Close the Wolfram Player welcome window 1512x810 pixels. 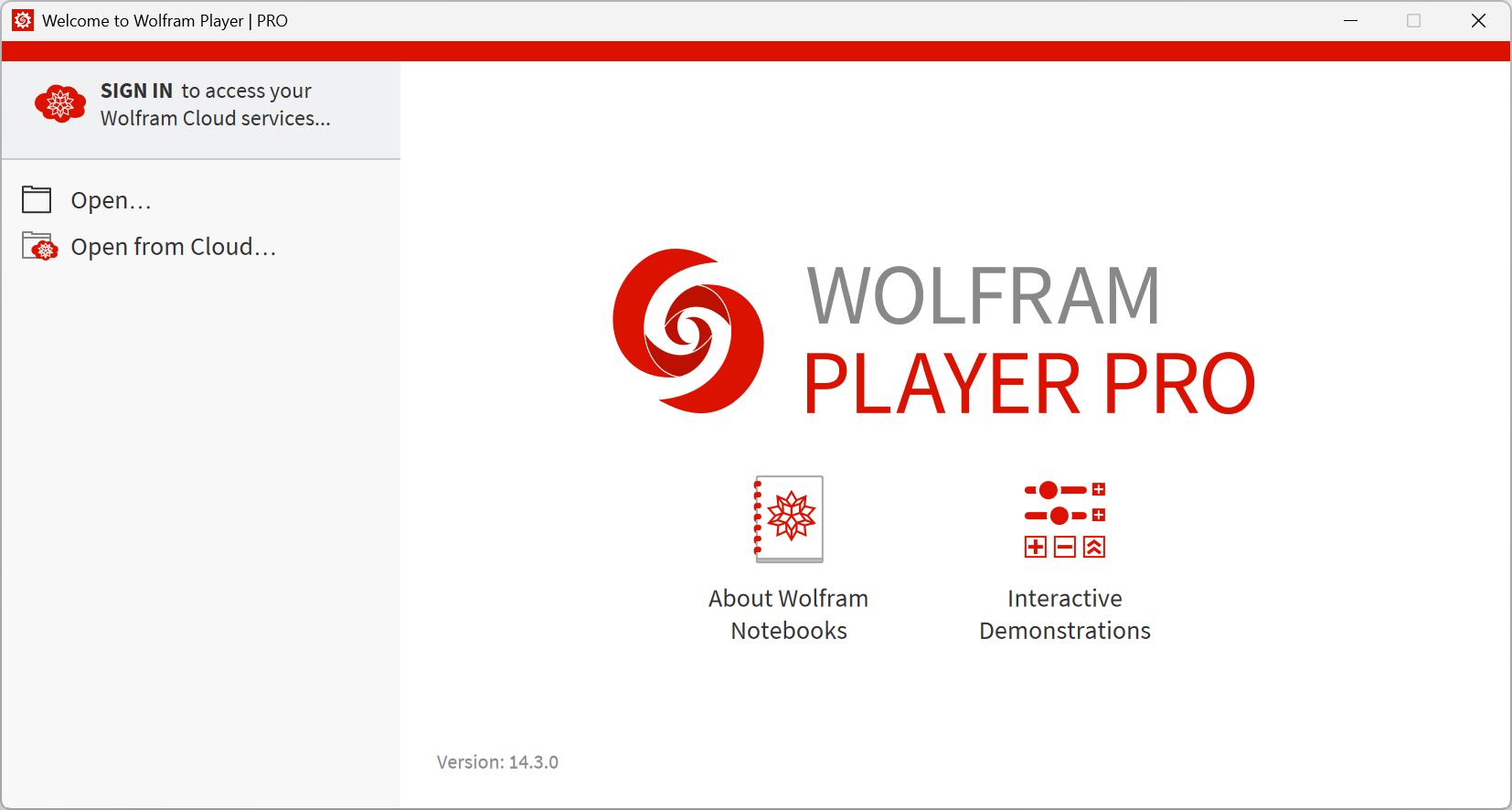(1478, 20)
